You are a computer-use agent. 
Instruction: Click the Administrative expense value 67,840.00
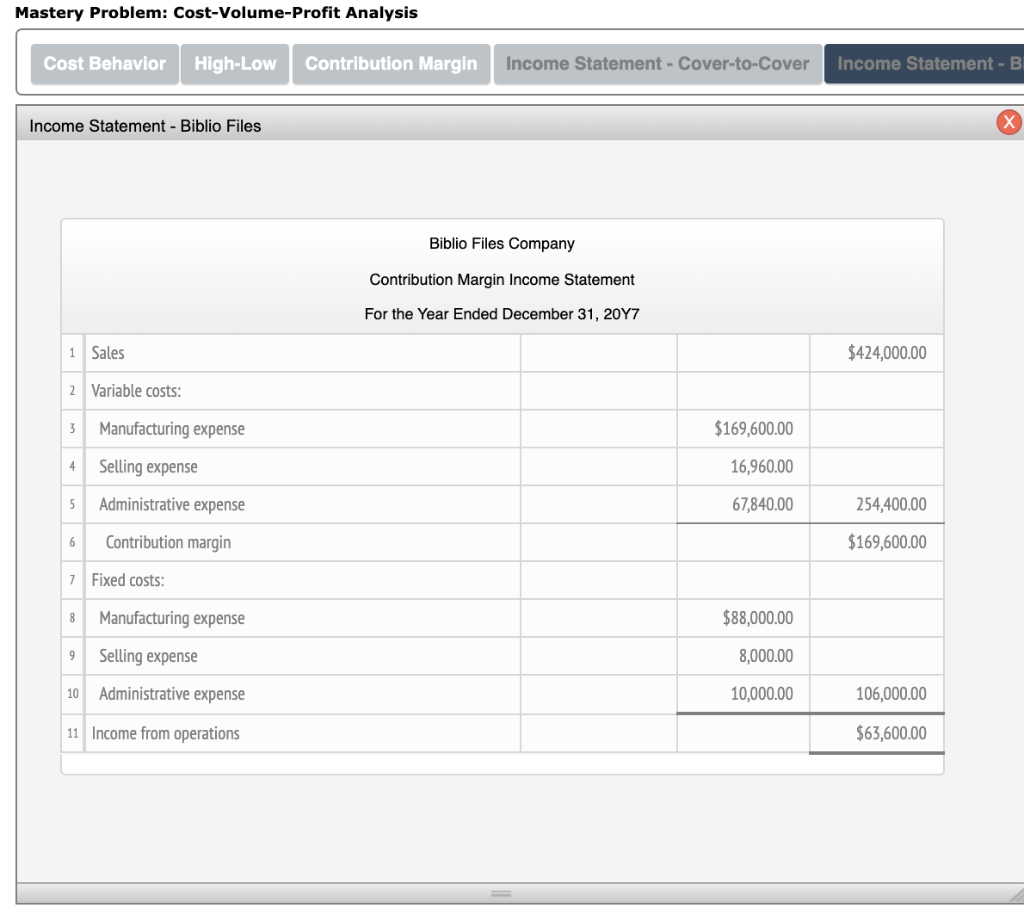[743, 504]
